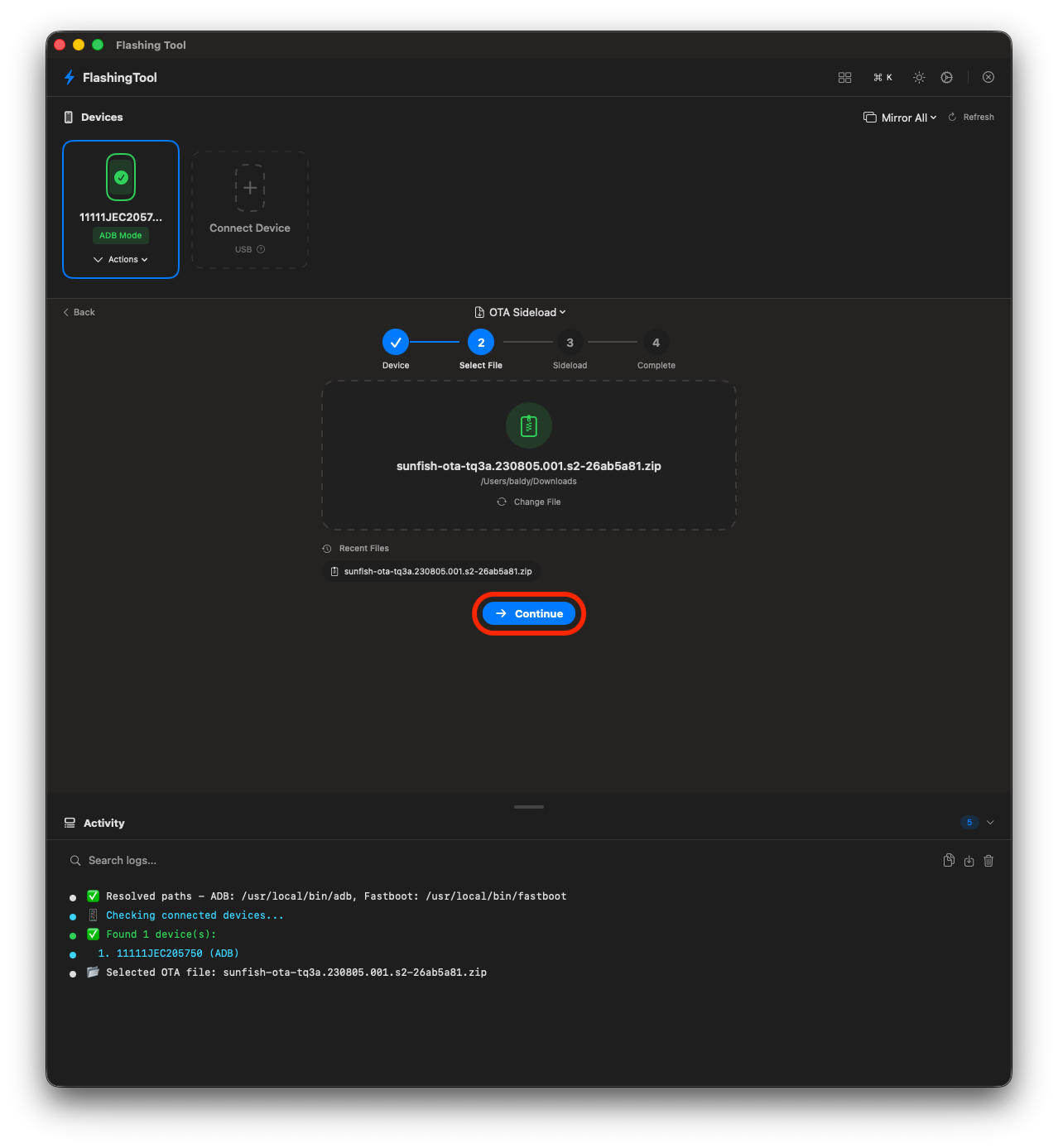Clear logs with the trash icon
This screenshot has height=1148, width=1058.
[x=988, y=861]
